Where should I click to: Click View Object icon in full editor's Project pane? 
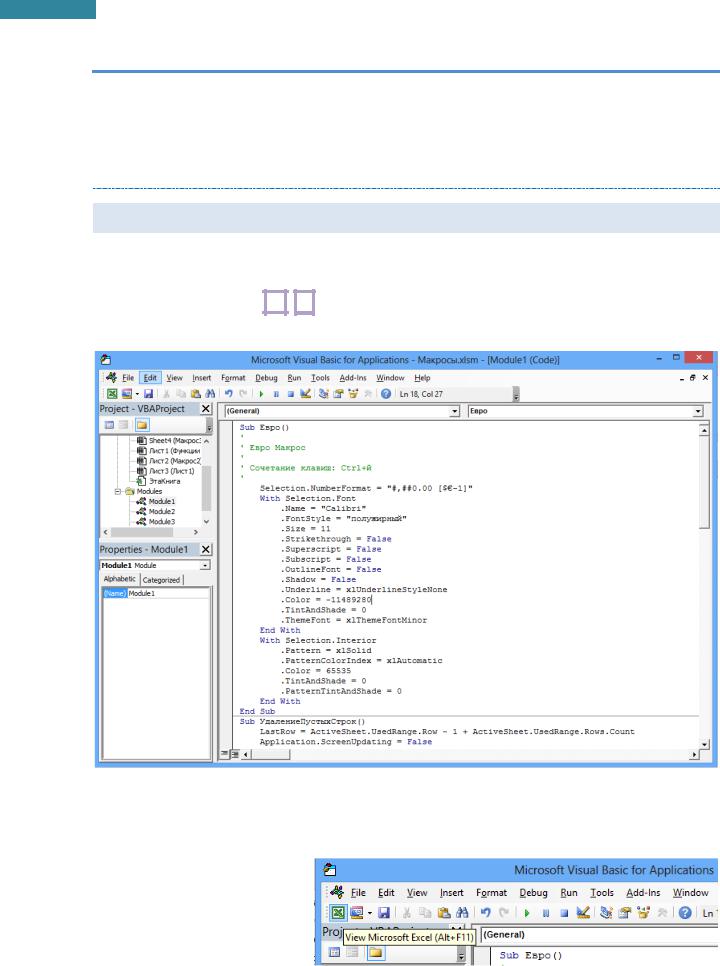pyautogui.click(x=125, y=424)
